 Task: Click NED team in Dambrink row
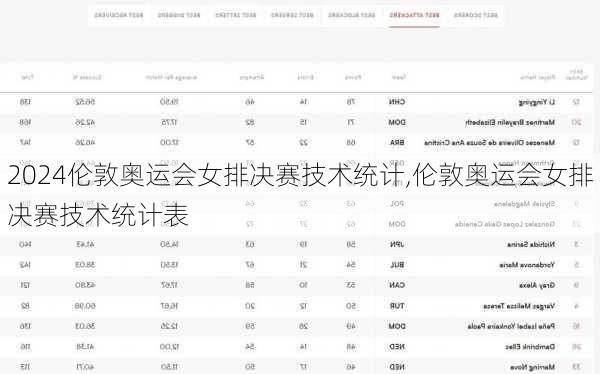pos(397,347)
